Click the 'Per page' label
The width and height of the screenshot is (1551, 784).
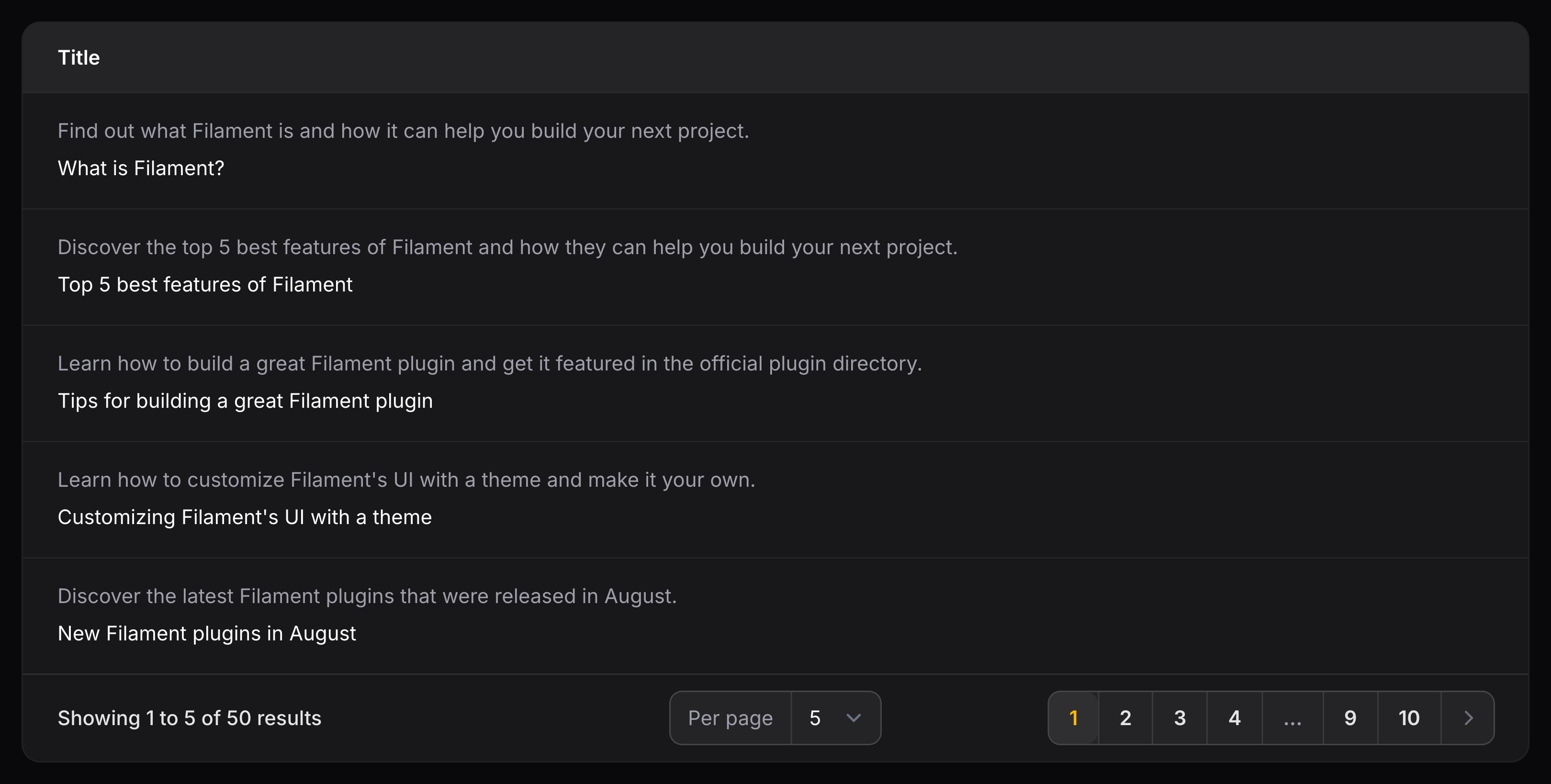pos(731,718)
